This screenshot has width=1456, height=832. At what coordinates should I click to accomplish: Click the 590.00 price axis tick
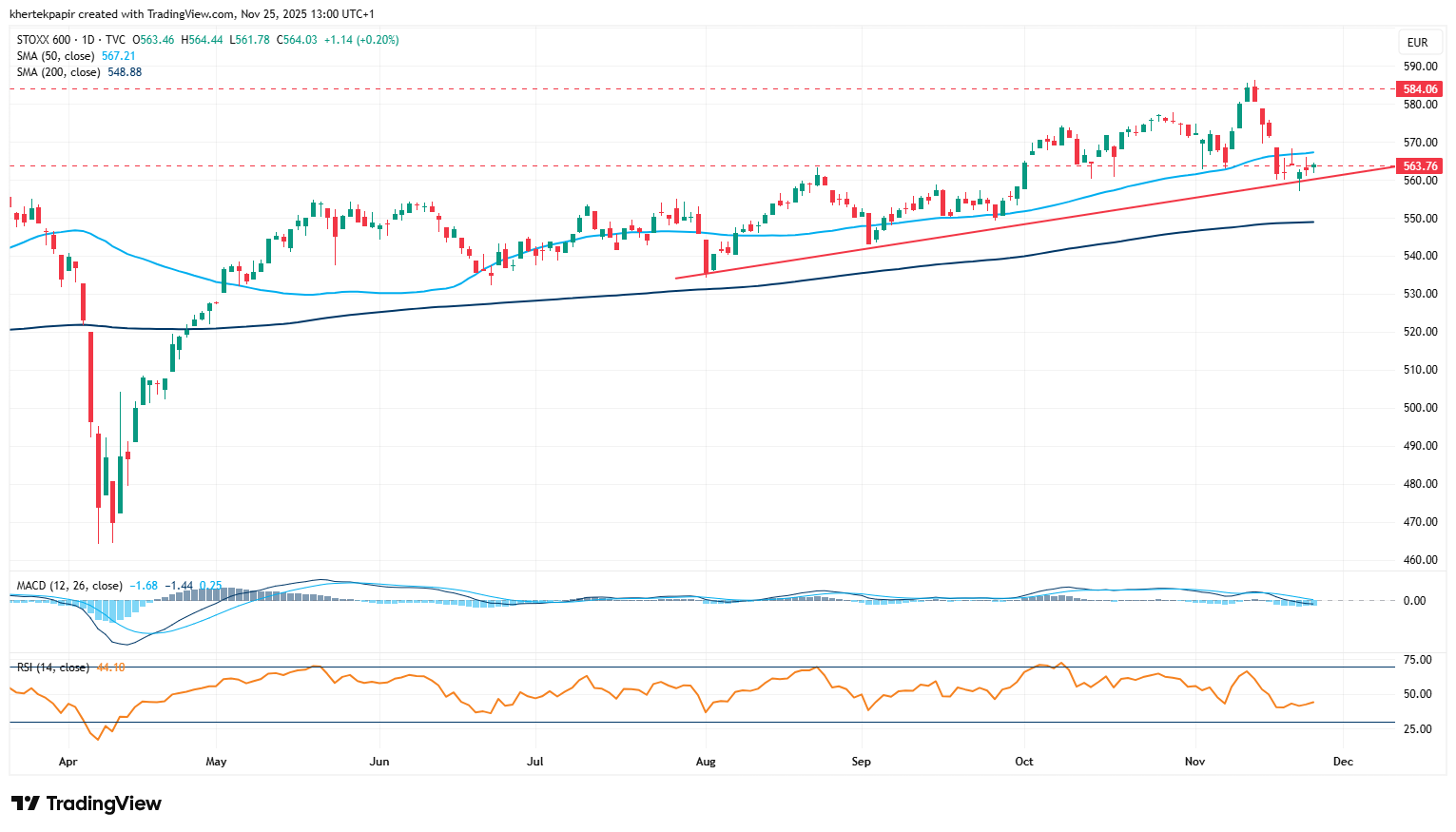pos(1420,67)
